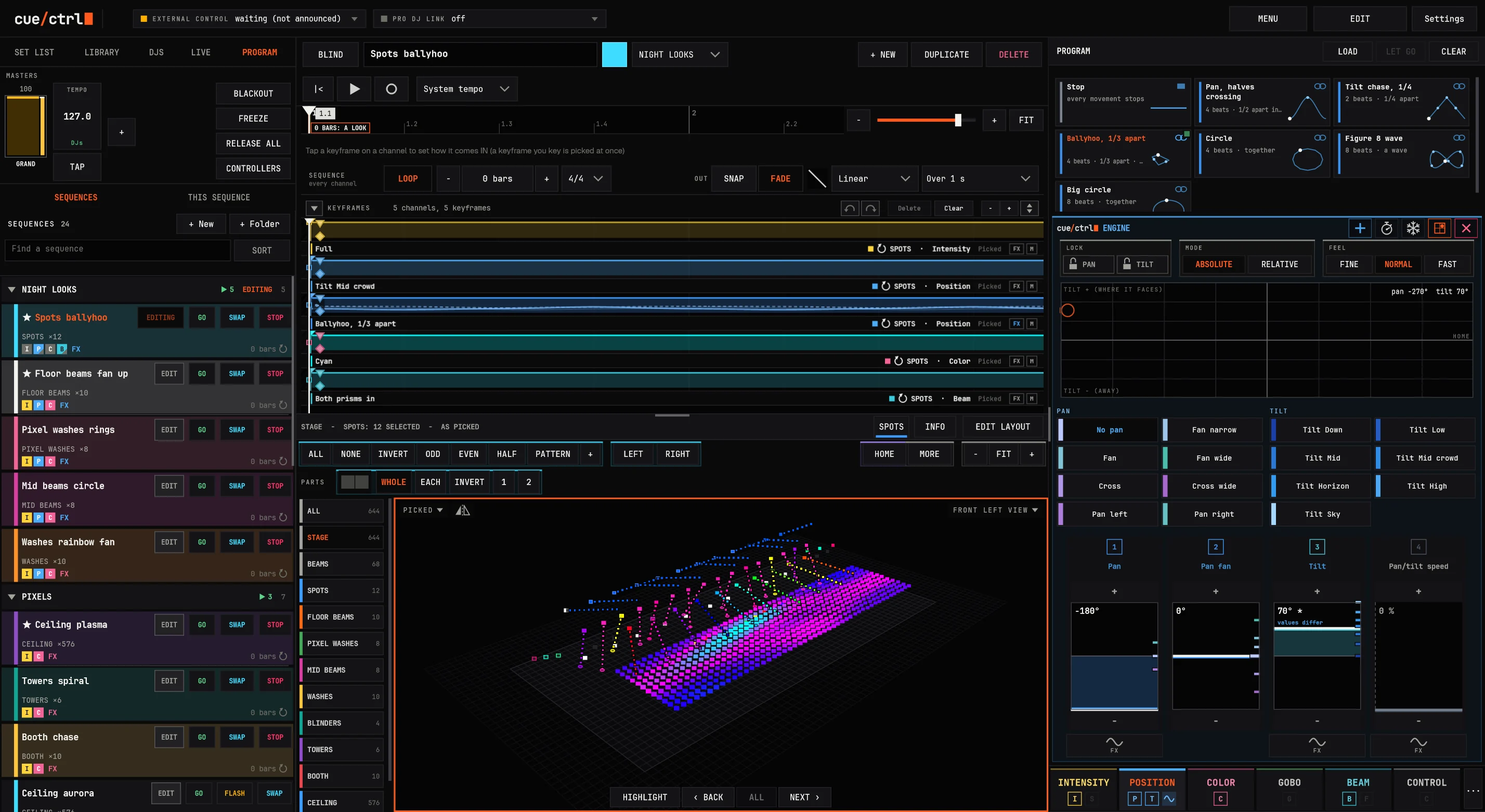The image size is (1485, 812).
Task: Click the play button in sequence transport
Action: point(354,89)
